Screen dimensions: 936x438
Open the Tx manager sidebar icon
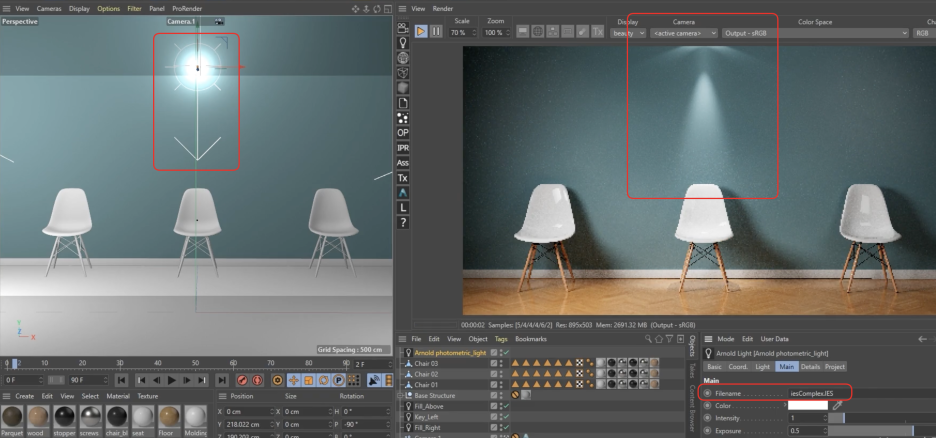click(x=403, y=178)
